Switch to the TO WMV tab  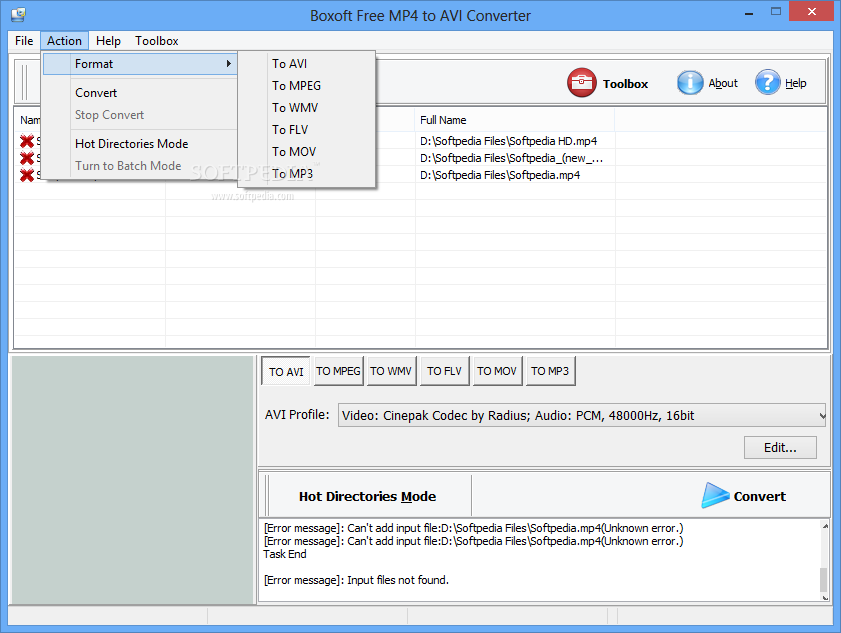pos(391,371)
